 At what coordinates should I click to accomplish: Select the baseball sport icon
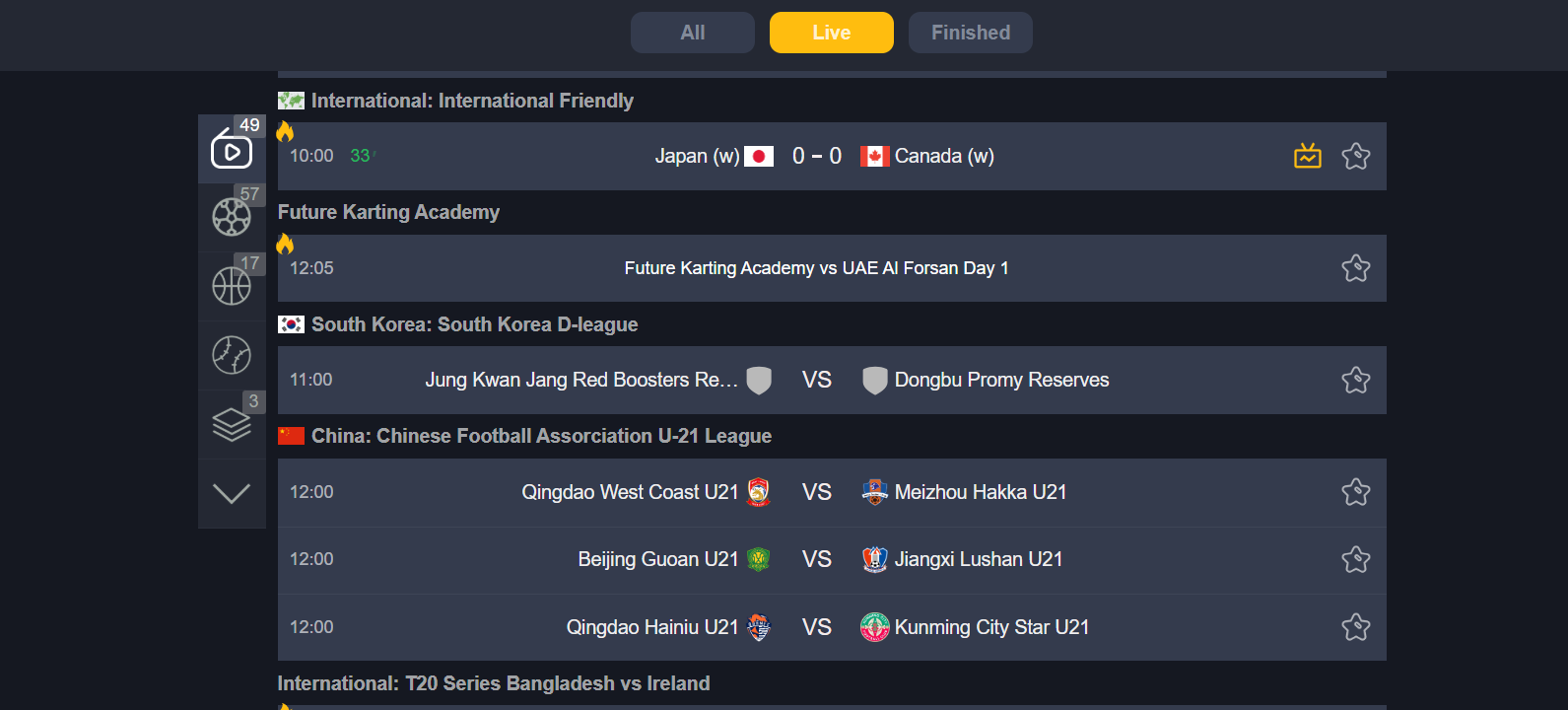pos(232,355)
